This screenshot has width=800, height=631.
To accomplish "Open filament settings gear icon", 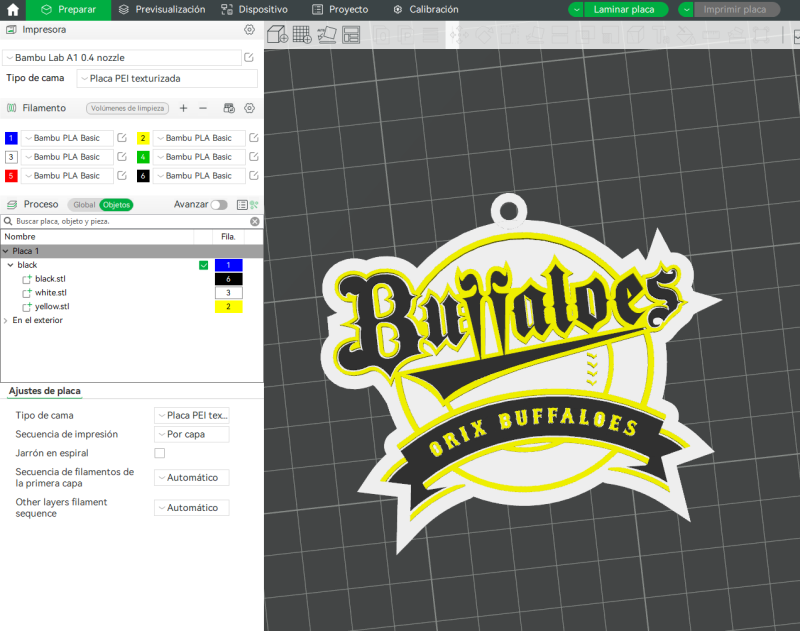I will (x=249, y=108).
